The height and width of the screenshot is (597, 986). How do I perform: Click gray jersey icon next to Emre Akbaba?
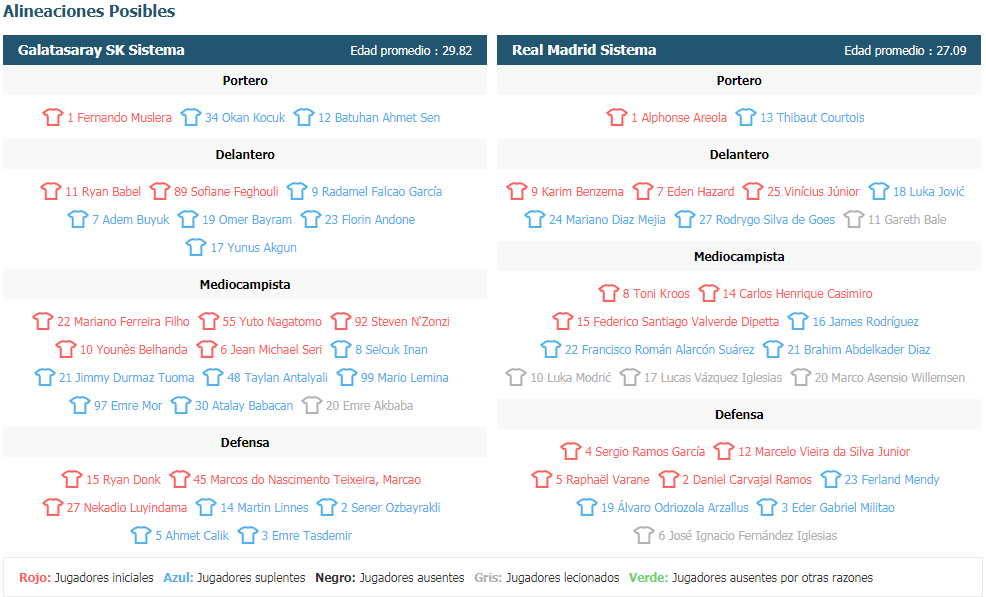312,405
